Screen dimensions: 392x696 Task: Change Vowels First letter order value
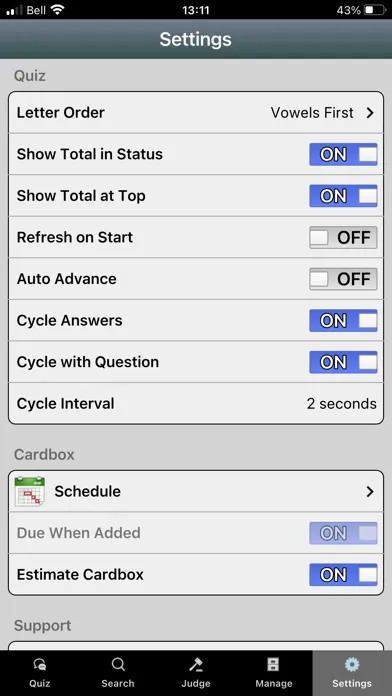(x=312, y=113)
